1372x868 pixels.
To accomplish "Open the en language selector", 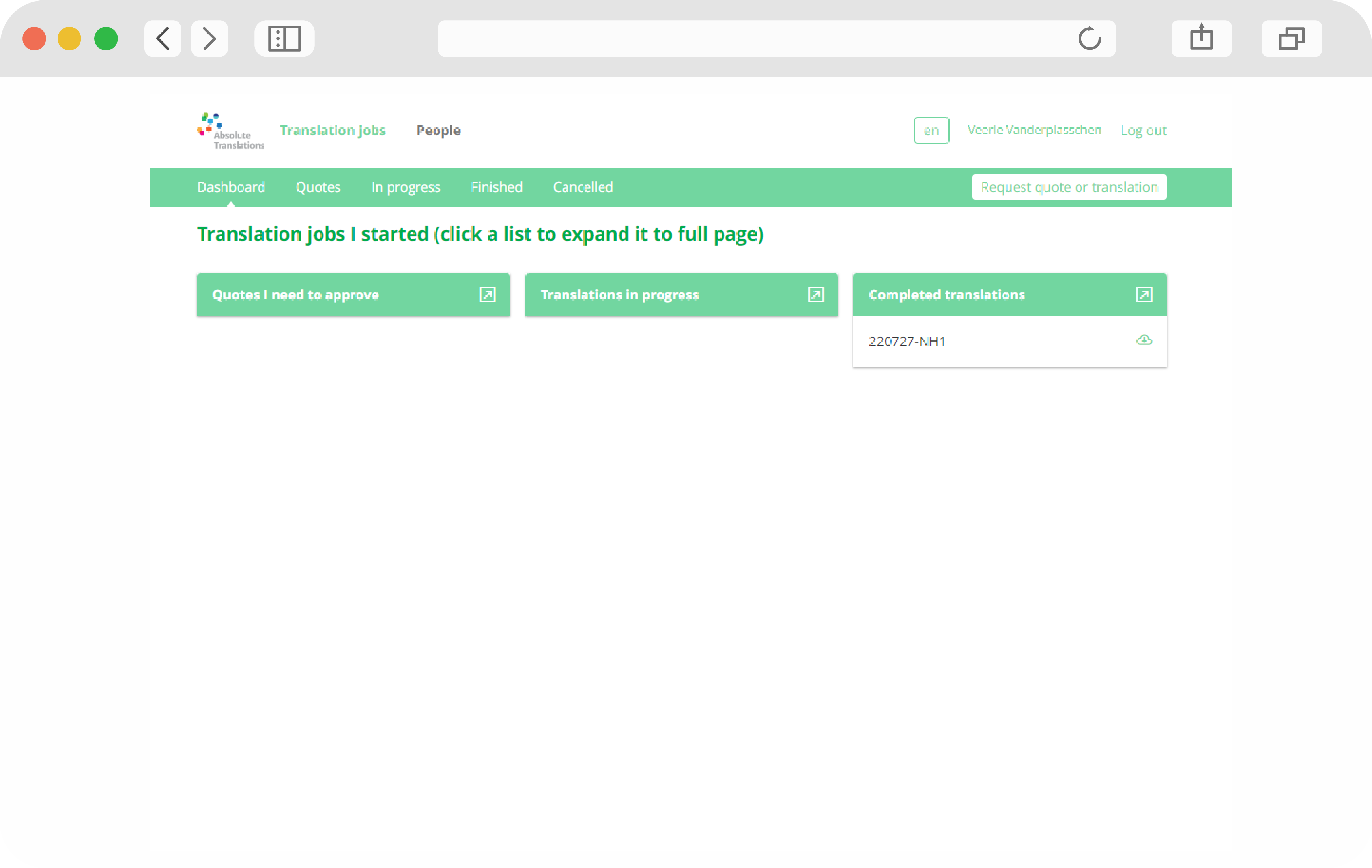I will 931,131.
